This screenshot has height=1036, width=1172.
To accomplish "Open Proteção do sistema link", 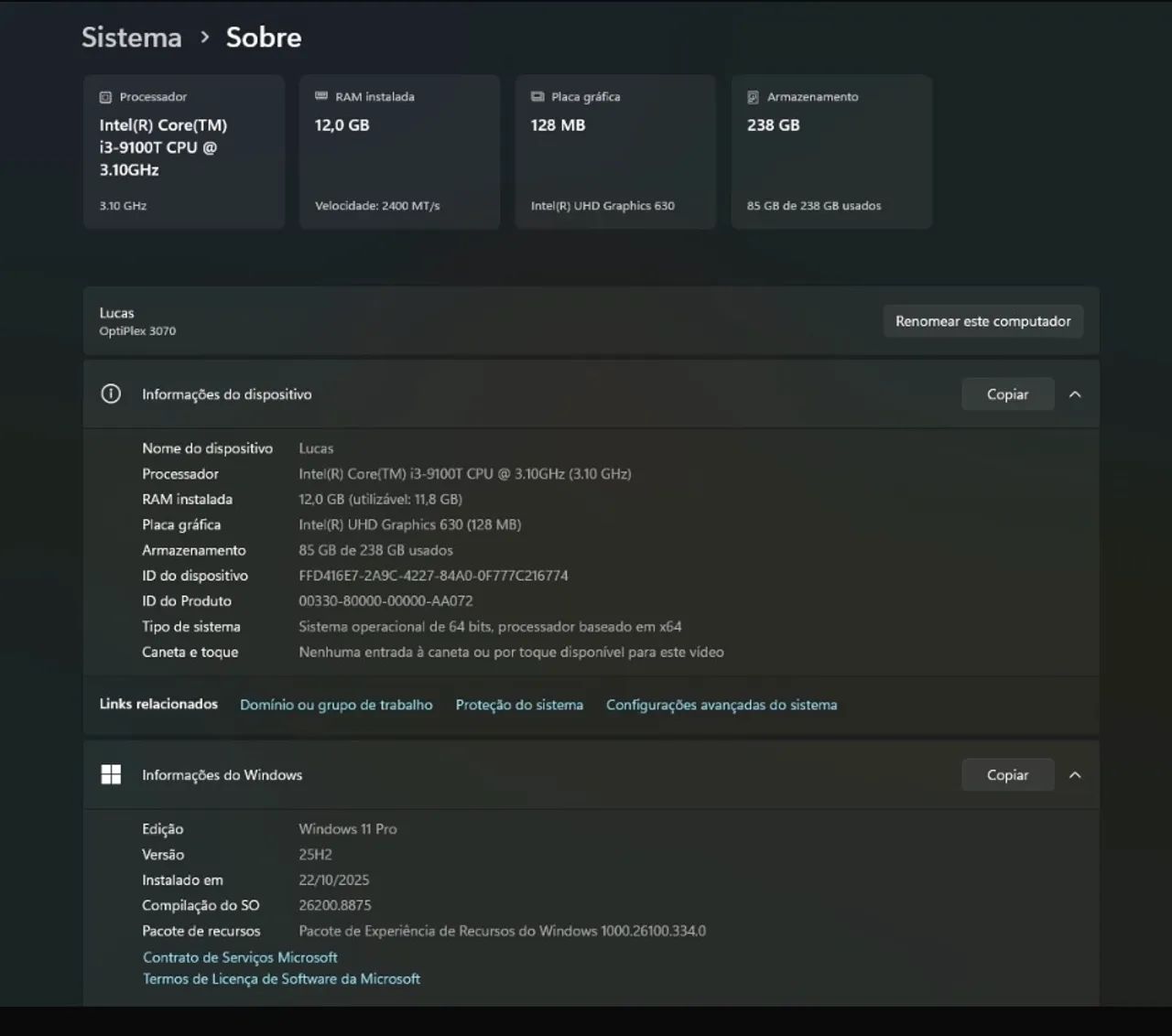I will (519, 705).
